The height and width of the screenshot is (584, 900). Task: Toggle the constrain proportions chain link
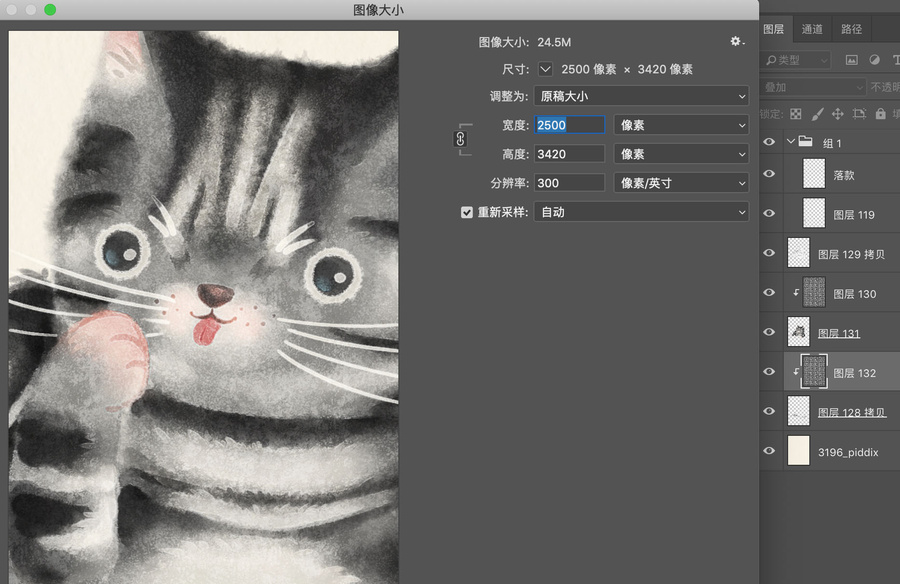[460, 139]
